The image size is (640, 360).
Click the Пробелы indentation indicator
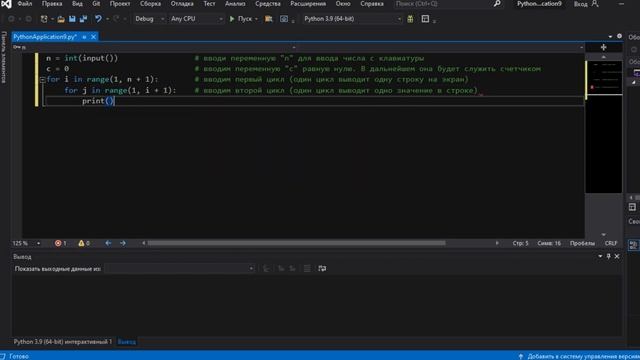coord(582,243)
